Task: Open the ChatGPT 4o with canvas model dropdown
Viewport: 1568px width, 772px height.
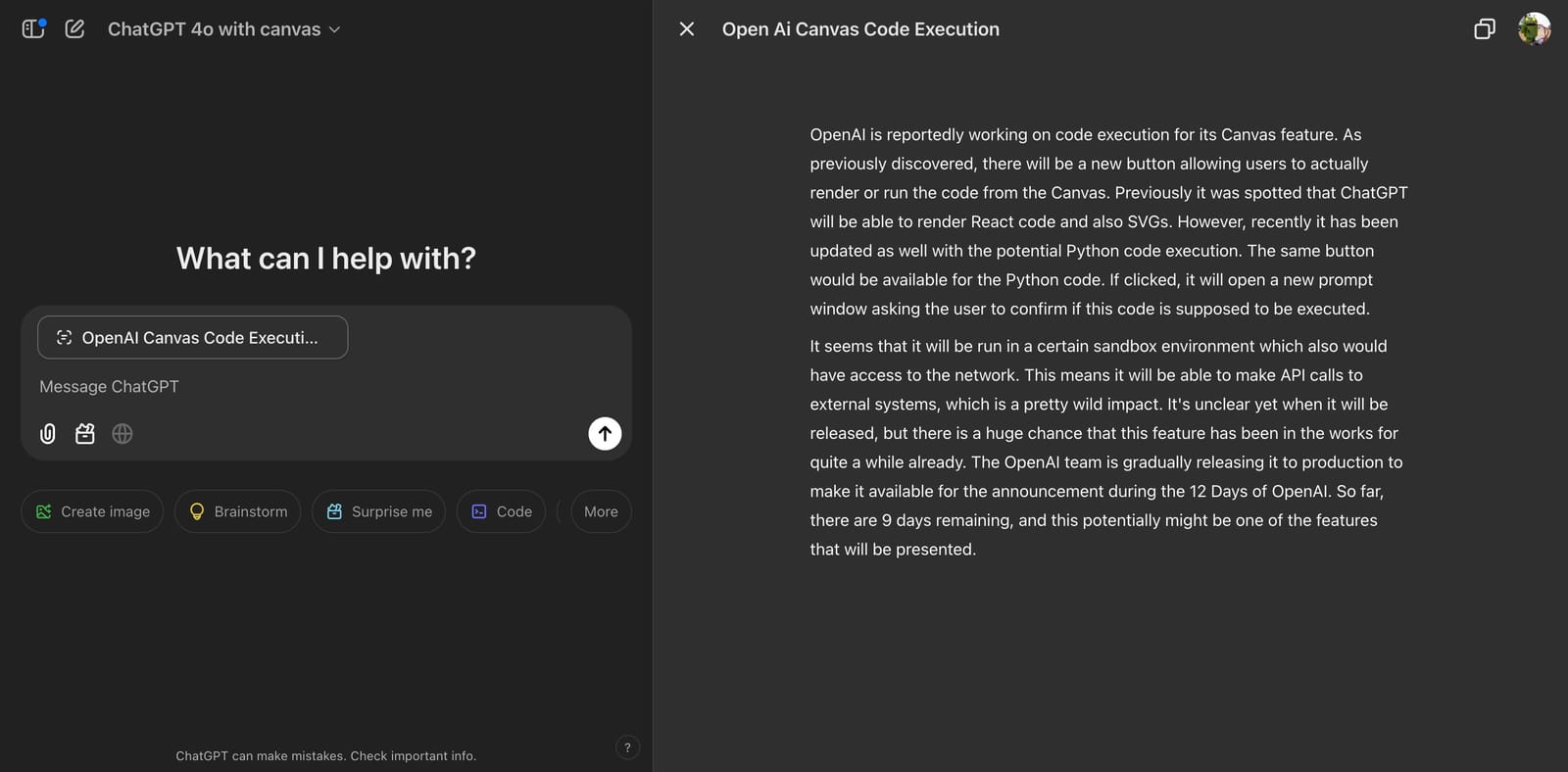Action: tap(223, 29)
